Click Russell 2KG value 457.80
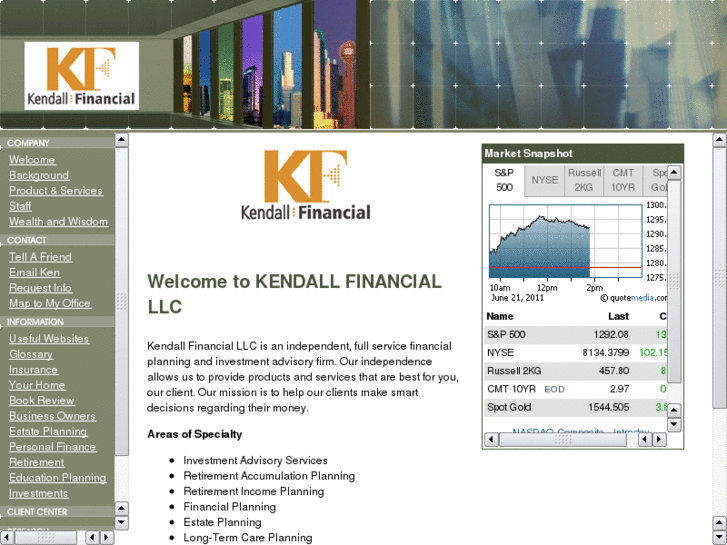The width and height of the screenshot is (727, 545). [x=613, y=371]
